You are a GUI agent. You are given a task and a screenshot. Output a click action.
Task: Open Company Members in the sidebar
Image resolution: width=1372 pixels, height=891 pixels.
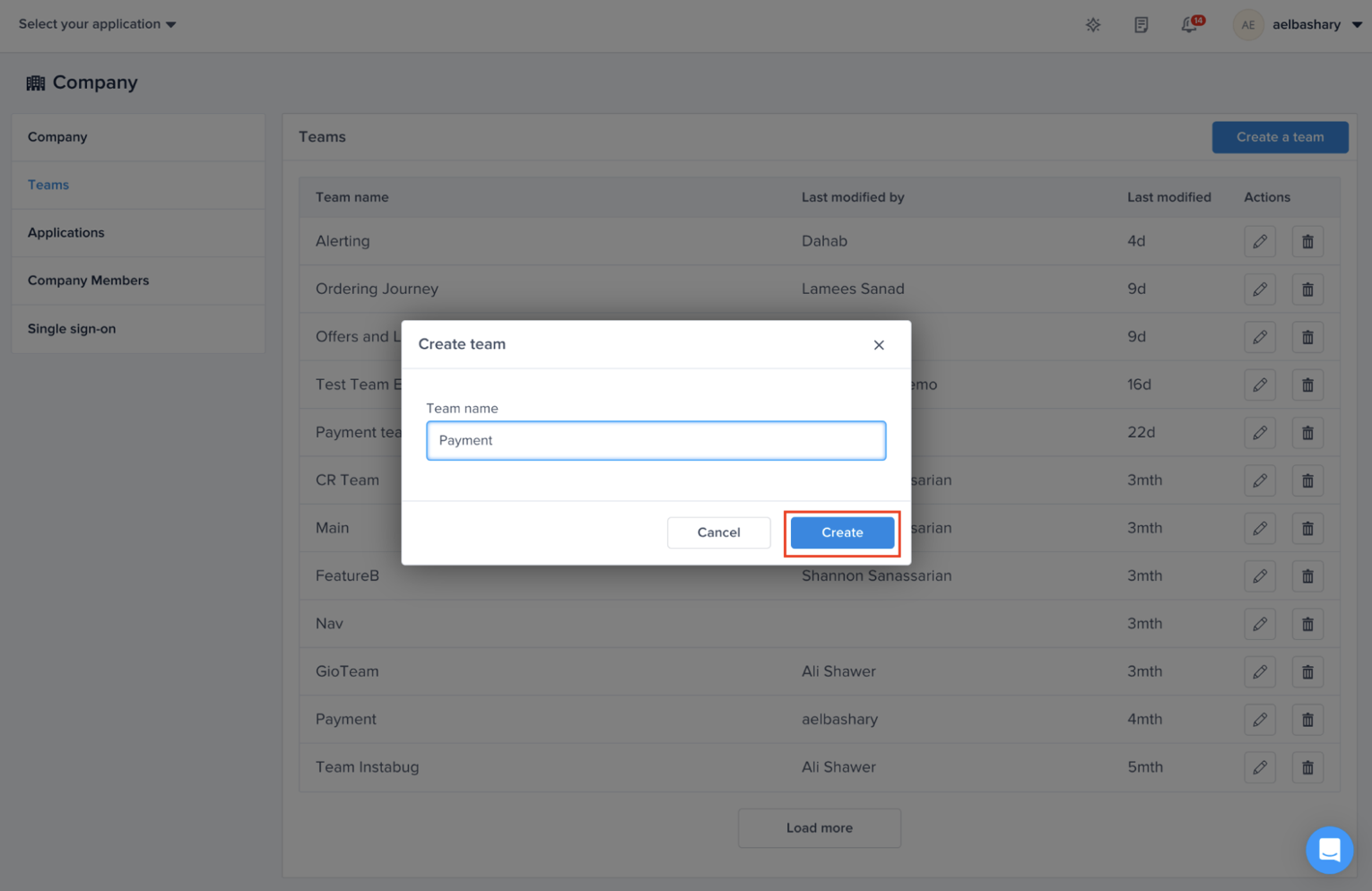click(88, 281)
